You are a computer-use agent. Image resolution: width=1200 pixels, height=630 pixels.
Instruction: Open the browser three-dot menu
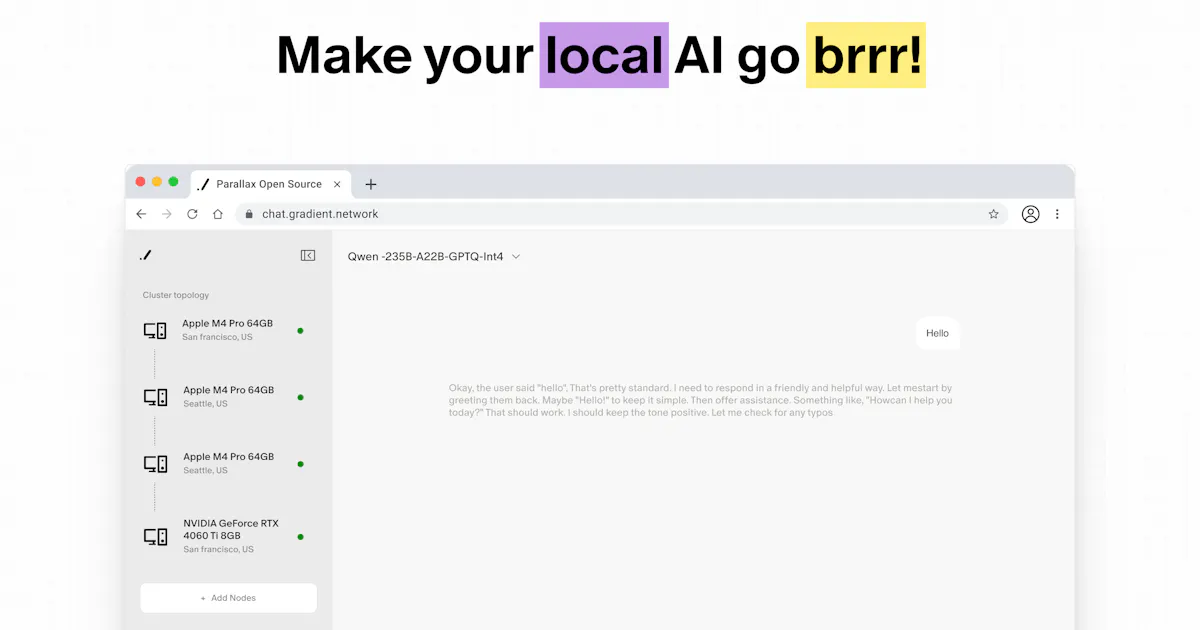click(1057, 214)
